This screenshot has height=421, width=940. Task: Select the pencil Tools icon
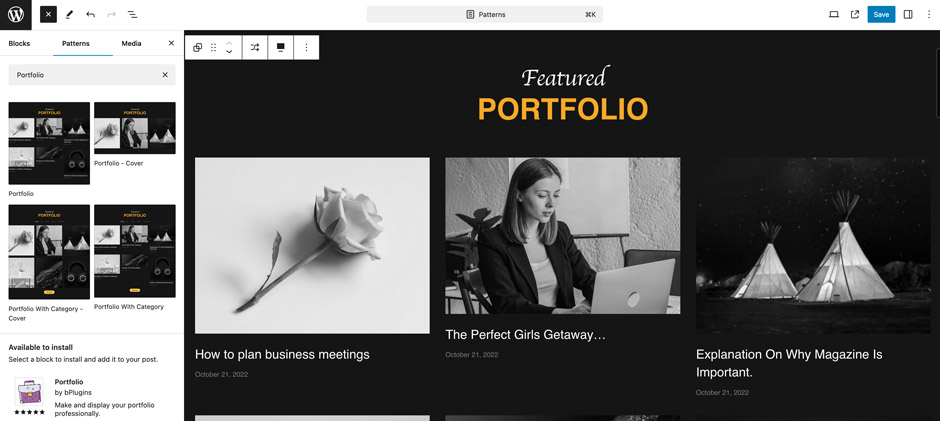point(69,15)
